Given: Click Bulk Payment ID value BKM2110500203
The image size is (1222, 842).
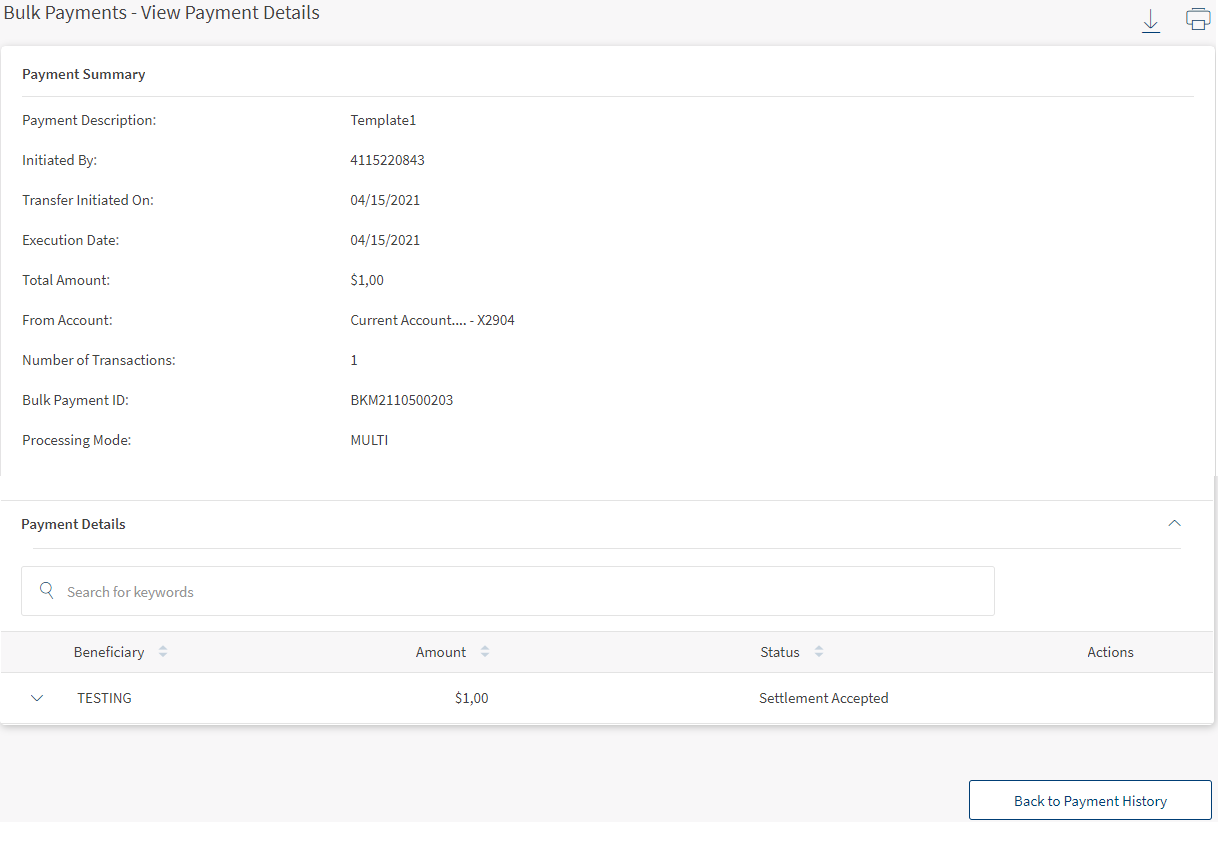Looking at the screenshot, I should tap(402, 400).
